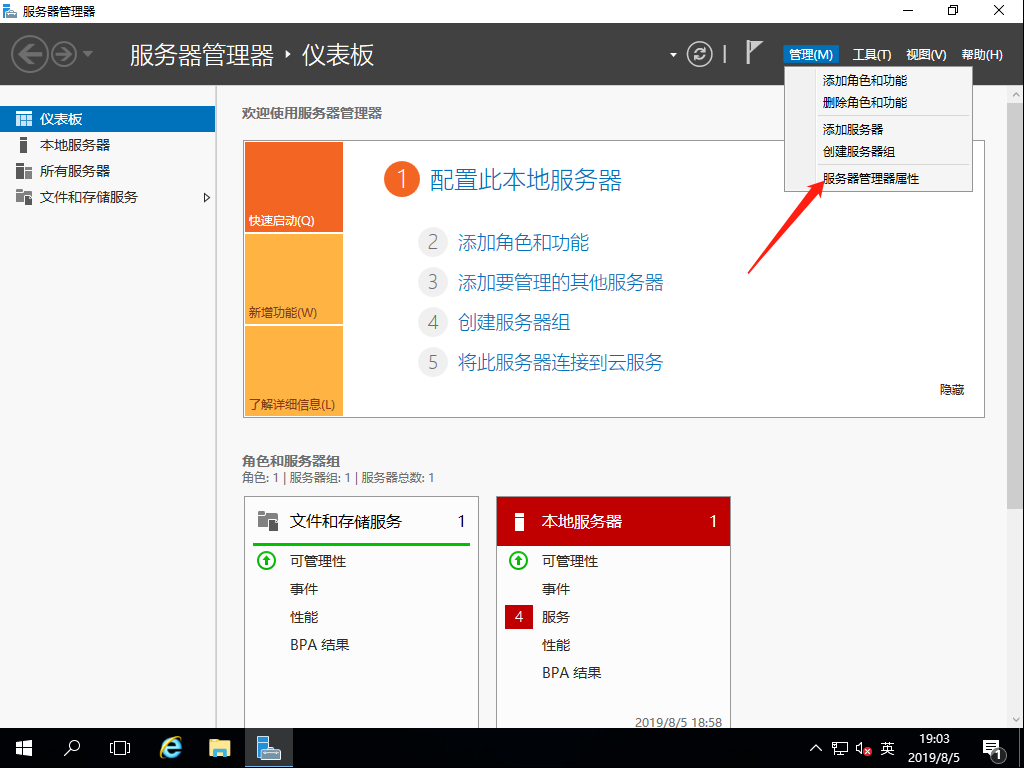
Task: Open the notifications flag icon
Action: [x=754, y=52]
